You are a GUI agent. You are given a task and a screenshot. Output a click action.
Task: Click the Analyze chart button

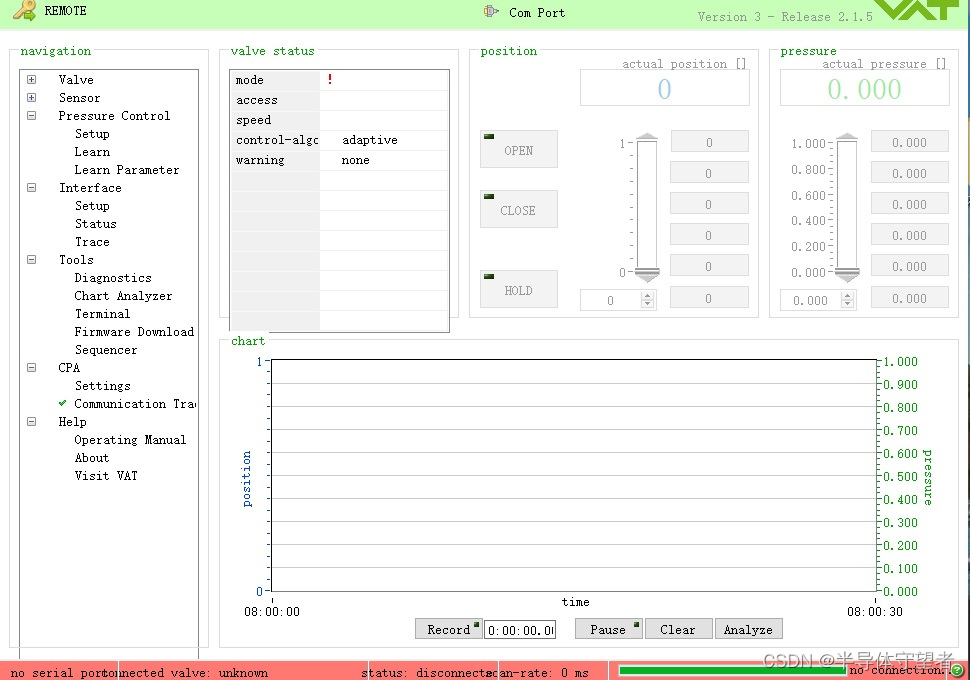(748, 629)
